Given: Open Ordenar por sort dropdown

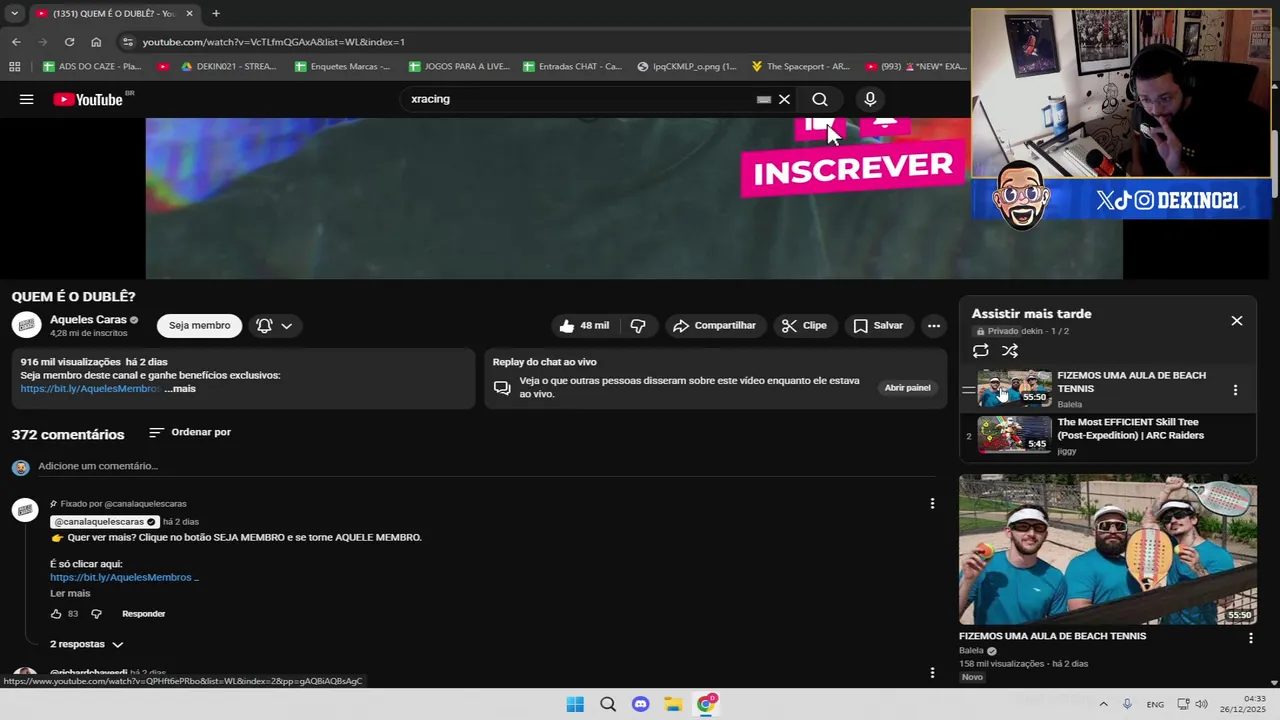Looking at the screenshot, I should pos(190,432).
